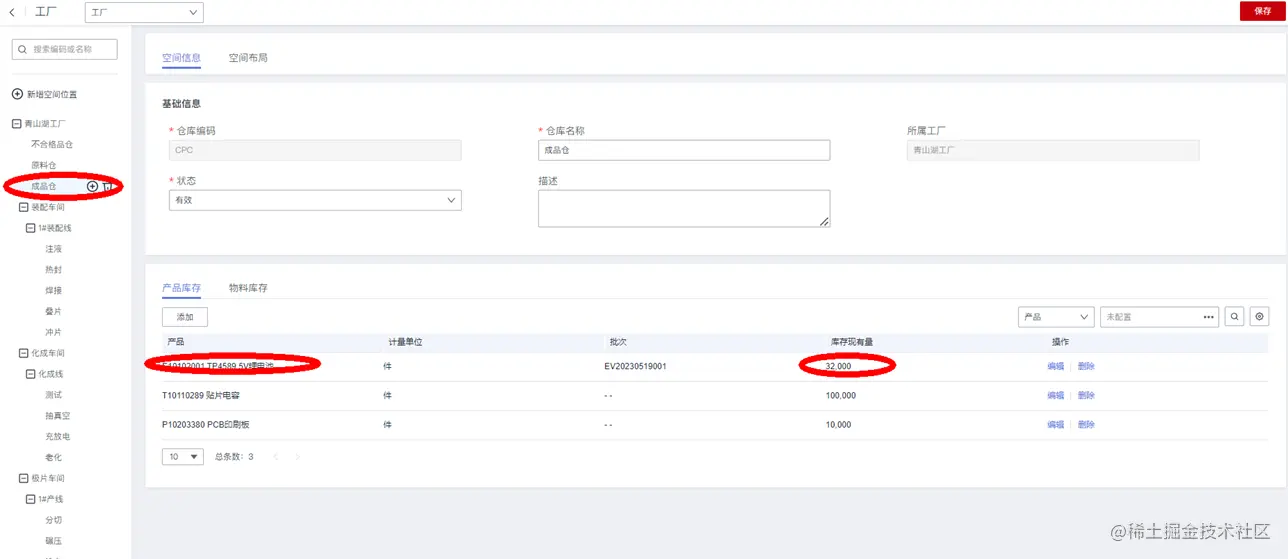Open the 产品 filter dropdown
1288x559 pixels.
click(1055, 317)
